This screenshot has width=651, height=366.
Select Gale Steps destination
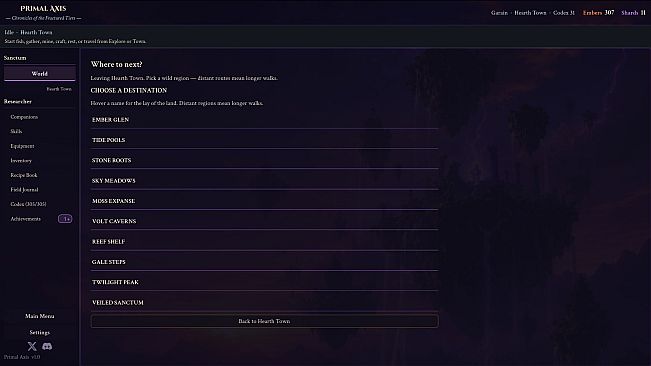pos(264,262)
